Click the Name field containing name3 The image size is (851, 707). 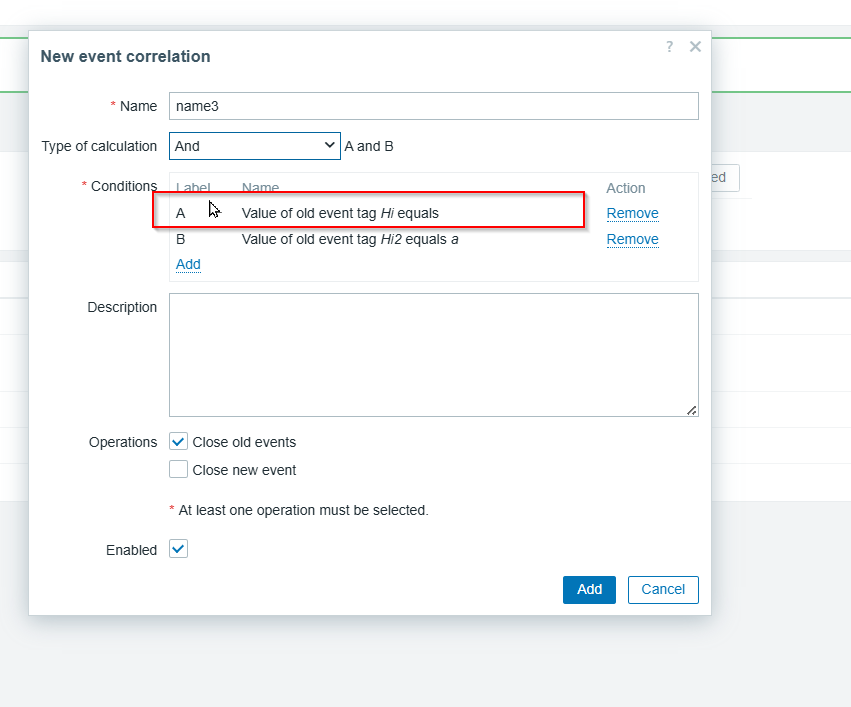[x=433, y=106]
